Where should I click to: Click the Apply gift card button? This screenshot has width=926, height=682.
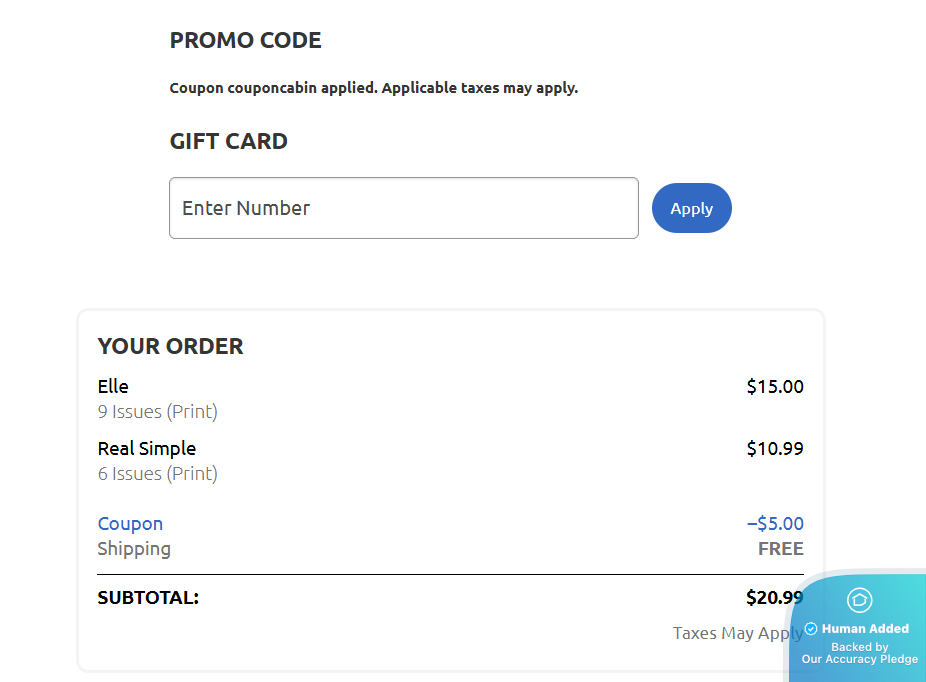691,208
